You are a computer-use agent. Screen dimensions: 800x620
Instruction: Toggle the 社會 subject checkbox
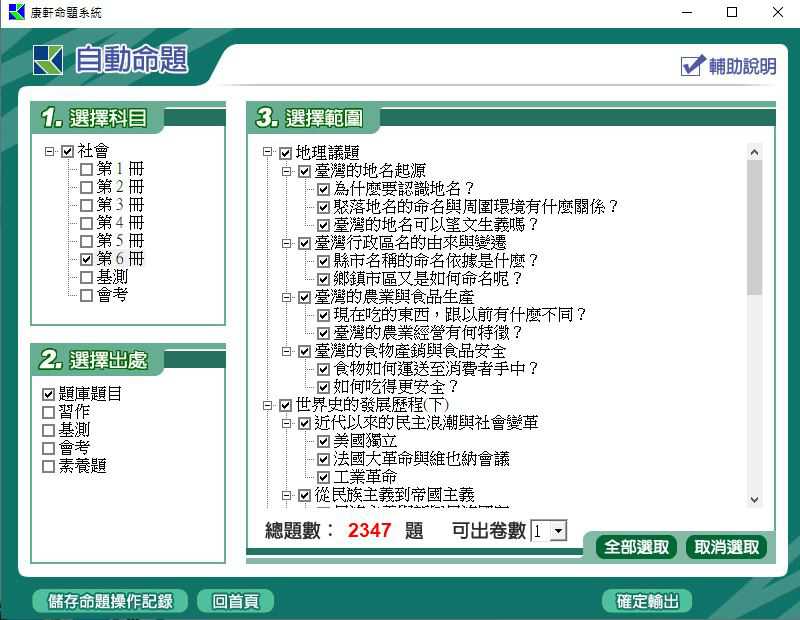pos(67,152)
